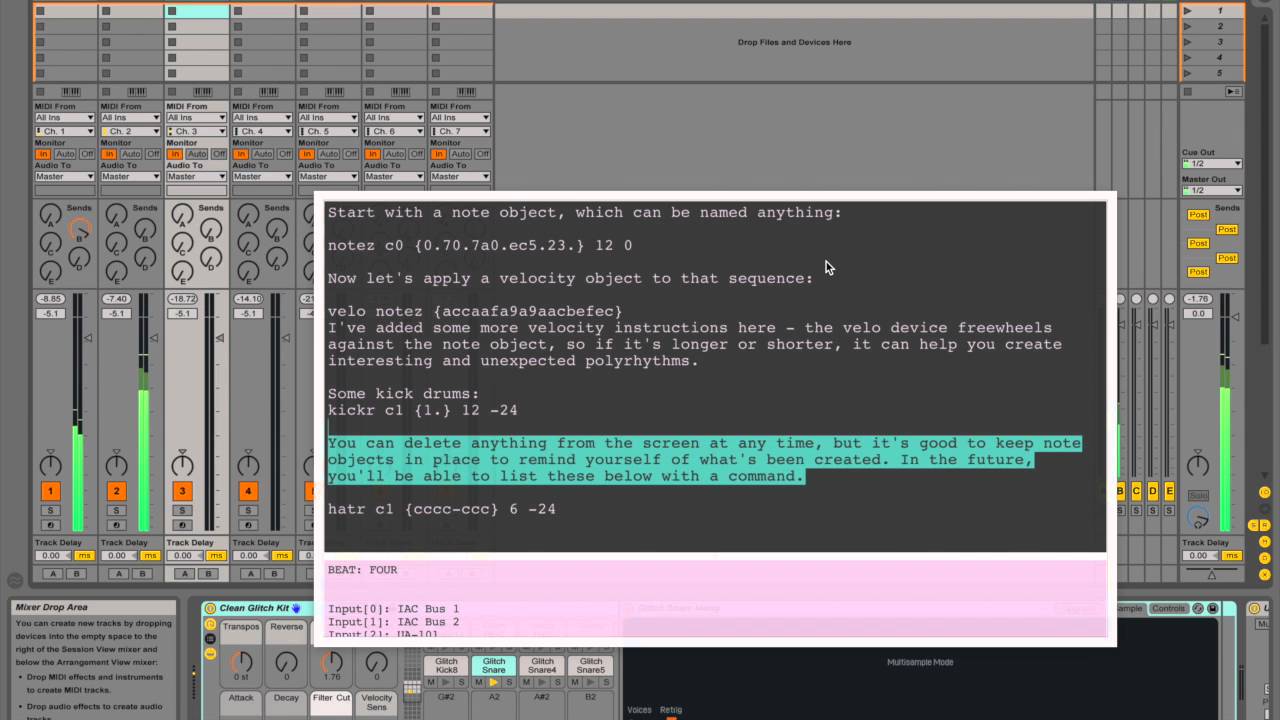Set track 2 monitor to In

point(109,154)
